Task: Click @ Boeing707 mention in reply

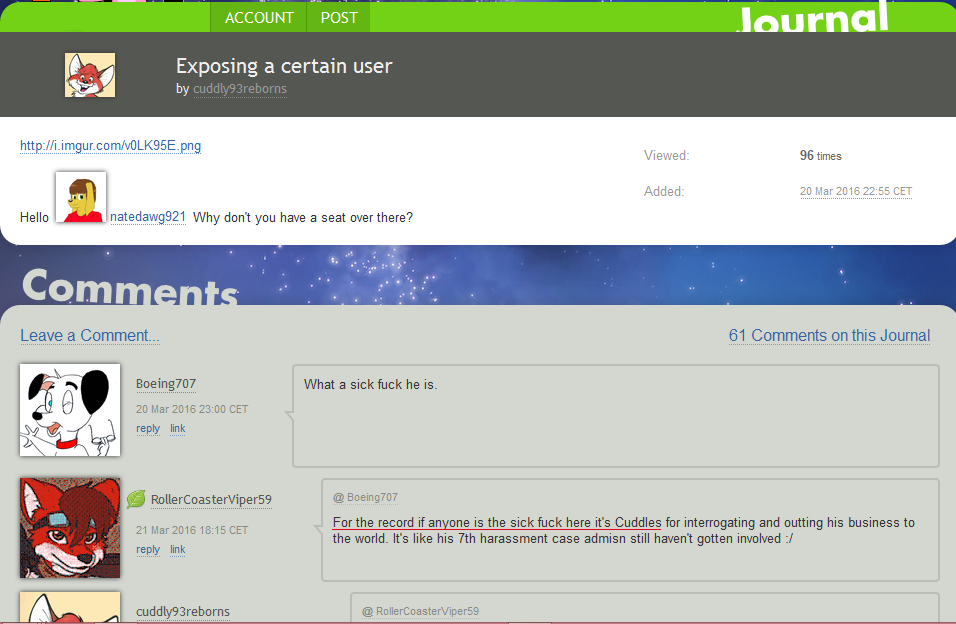Action: pyautogui.click(x=365, y=497)
